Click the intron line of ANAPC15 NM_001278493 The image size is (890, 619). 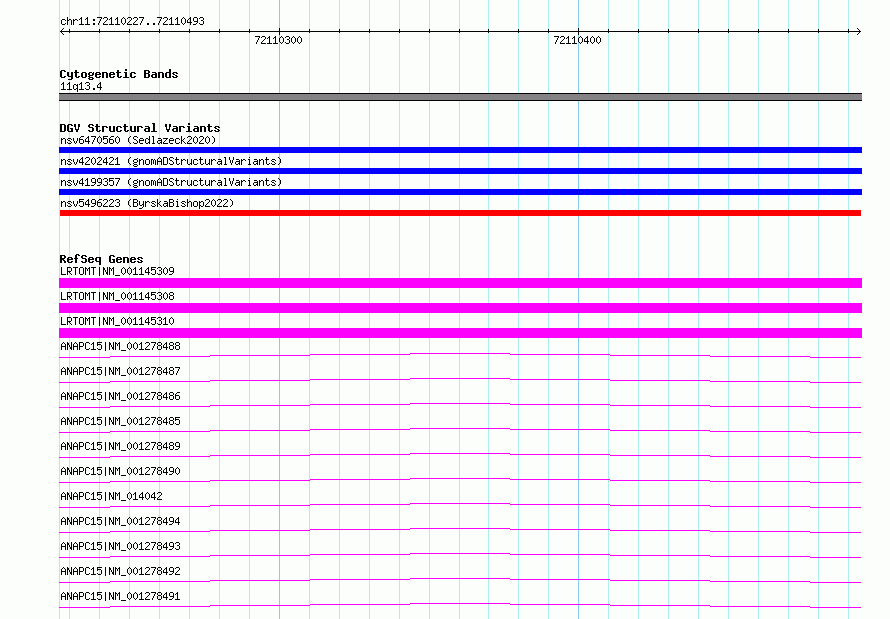460,555
